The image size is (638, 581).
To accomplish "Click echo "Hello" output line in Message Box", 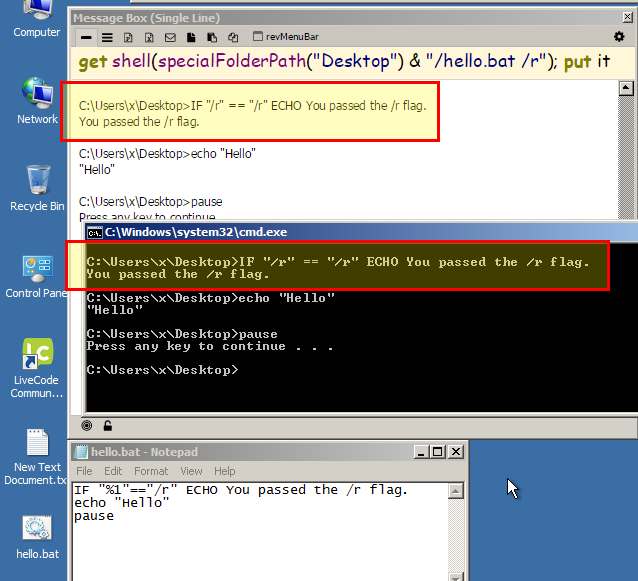I will point(167,154).
